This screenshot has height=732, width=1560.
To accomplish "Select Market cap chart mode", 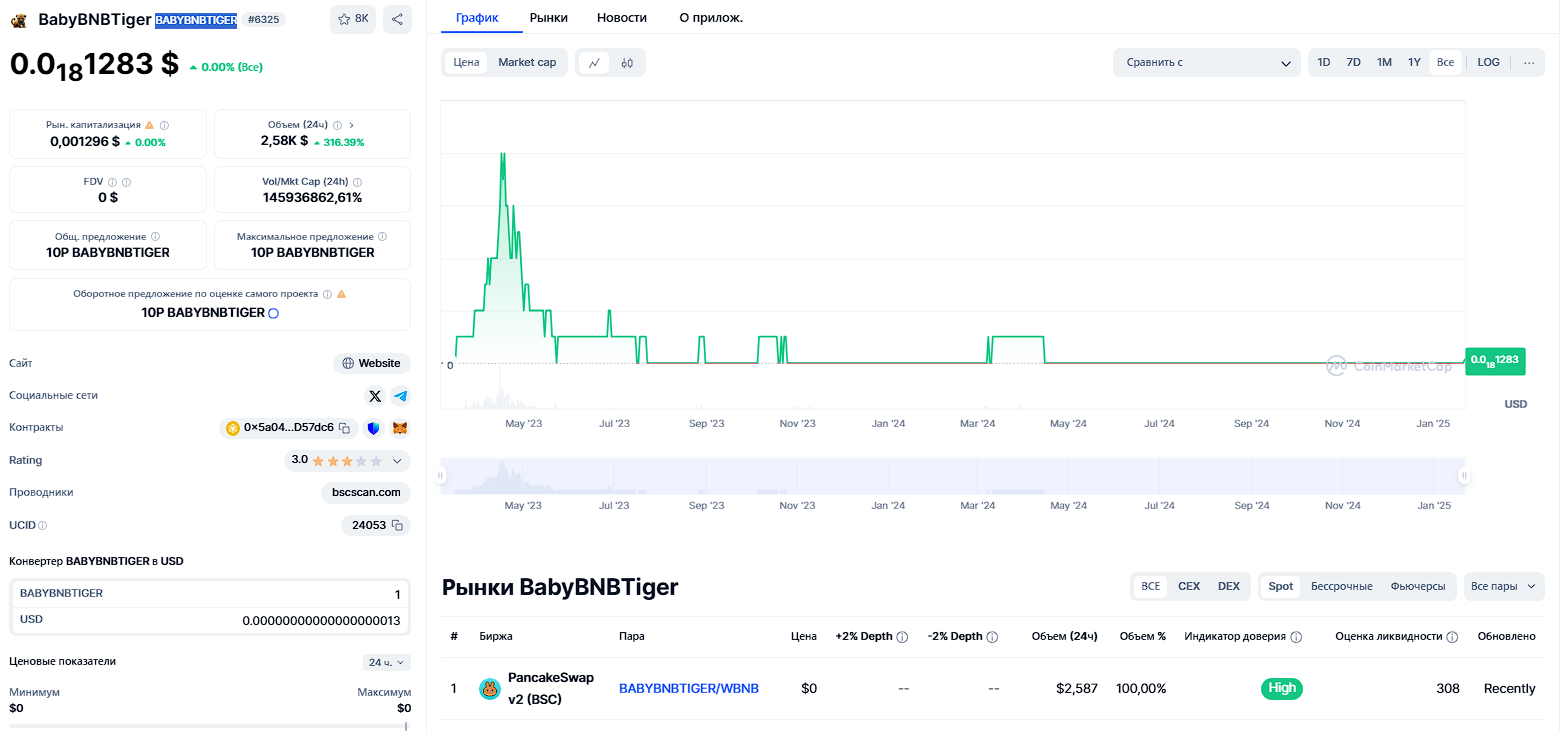I will [527, 62].
